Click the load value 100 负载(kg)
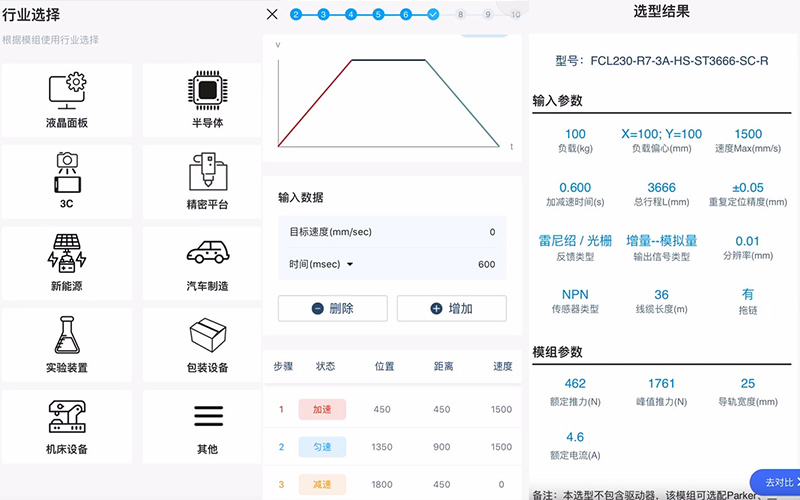 [575, 134]
